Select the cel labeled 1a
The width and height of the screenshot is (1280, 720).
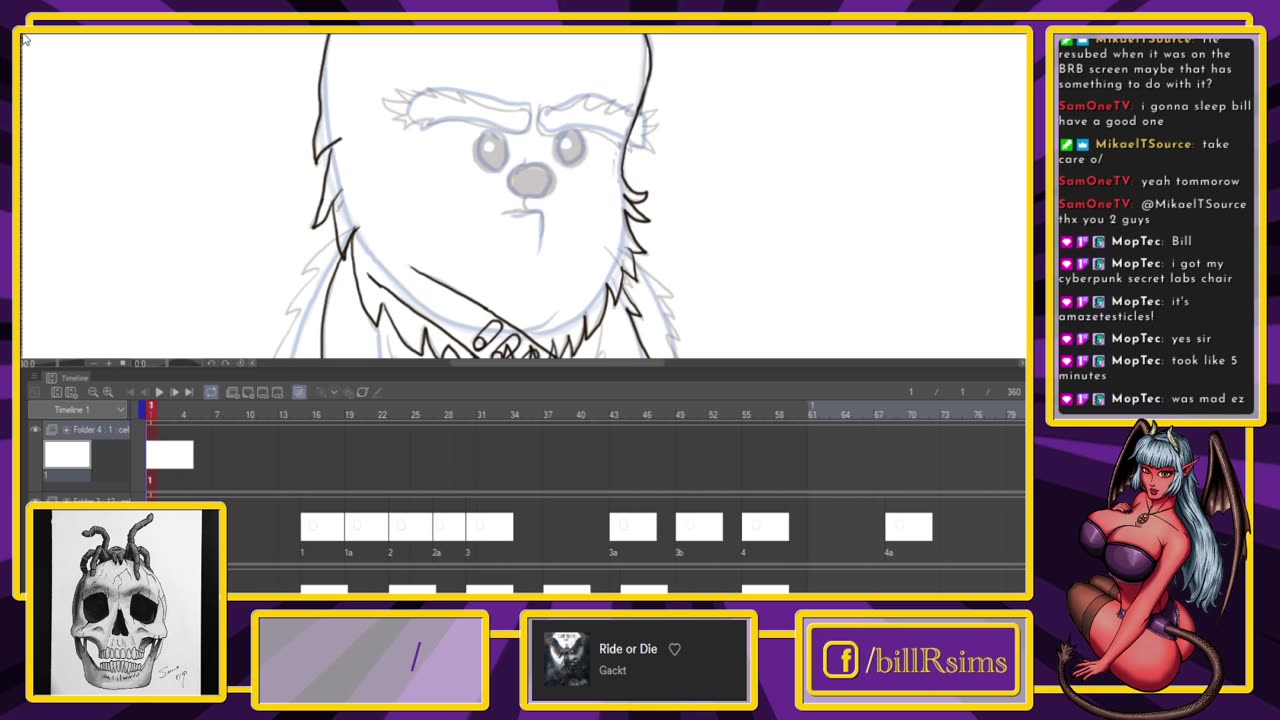pyautogui.click(x=366, y=527)
